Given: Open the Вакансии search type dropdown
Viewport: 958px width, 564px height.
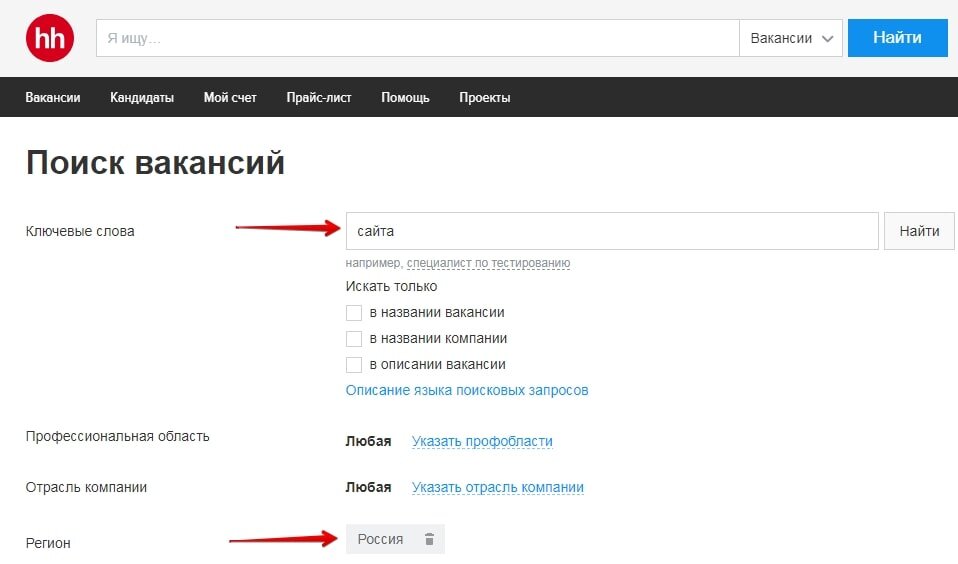Looking at the screenshot, I should [791, 38].
